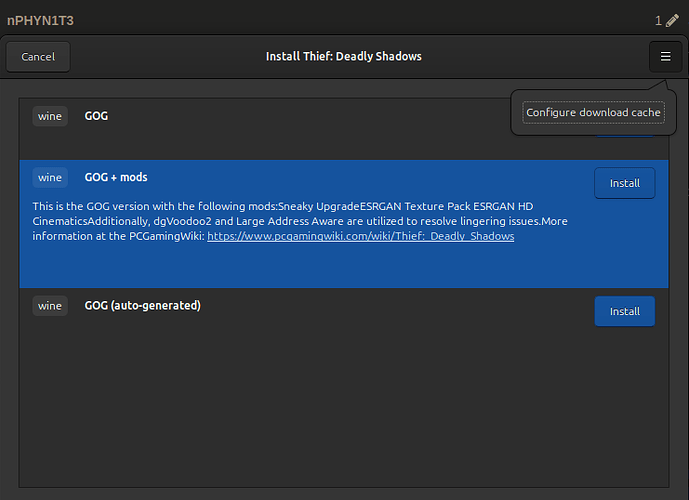Open the hamburger menu button
689x500 pixels.
point(665,57)
